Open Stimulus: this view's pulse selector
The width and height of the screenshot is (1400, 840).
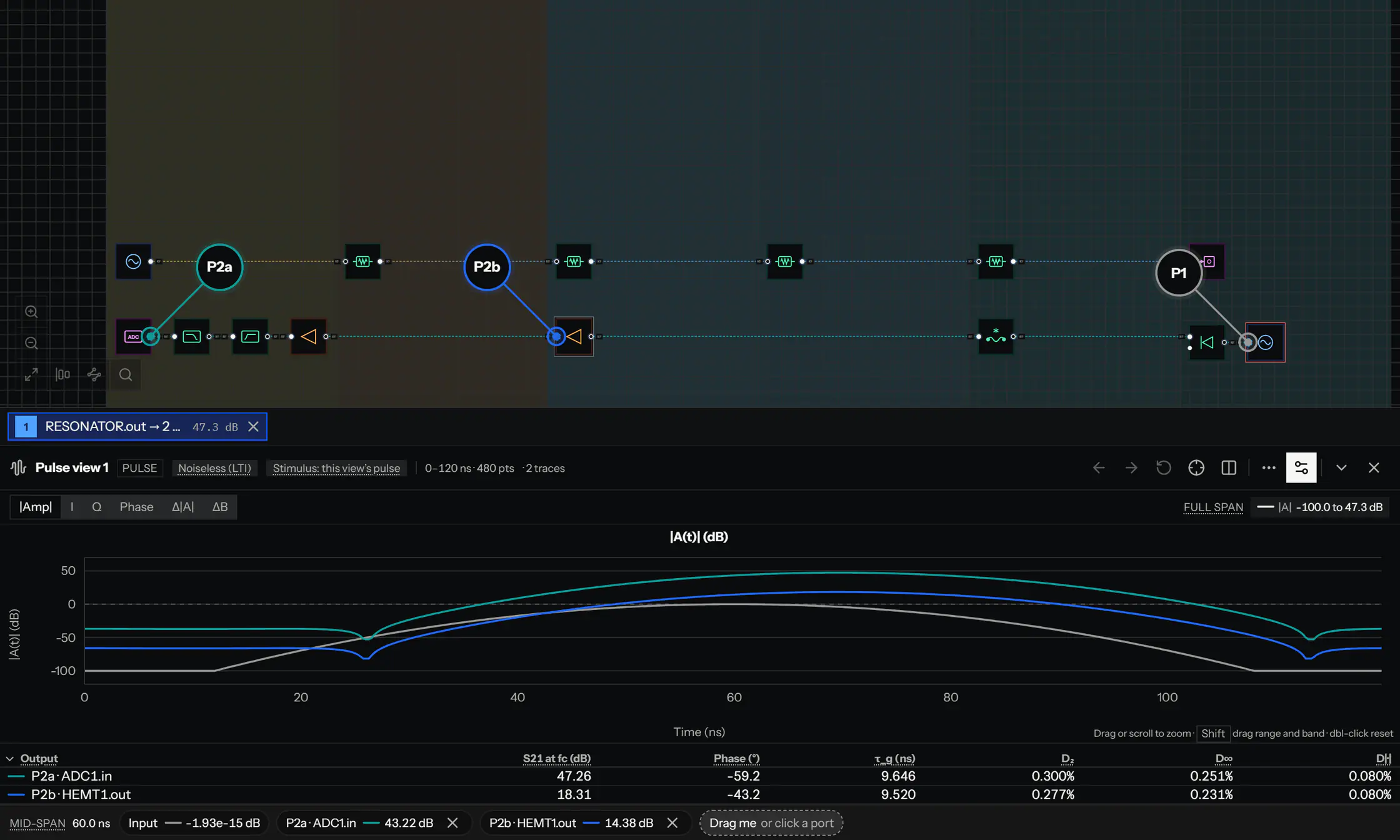click(x=336, y=468)
